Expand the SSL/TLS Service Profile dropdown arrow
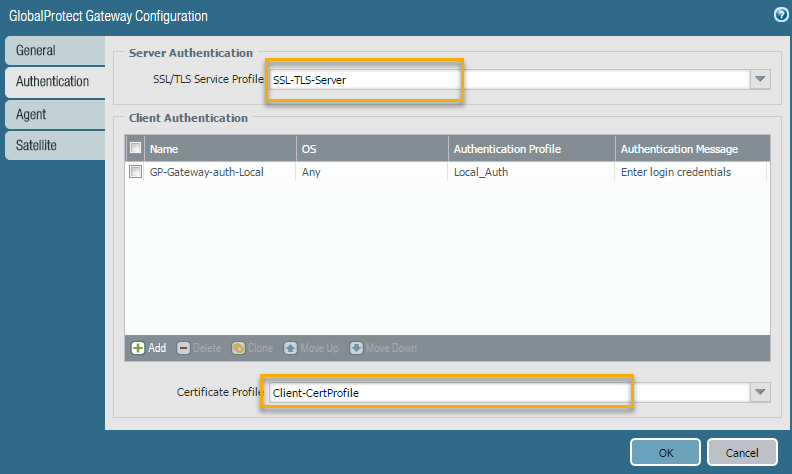792x474 pixels. pos(760,80)
